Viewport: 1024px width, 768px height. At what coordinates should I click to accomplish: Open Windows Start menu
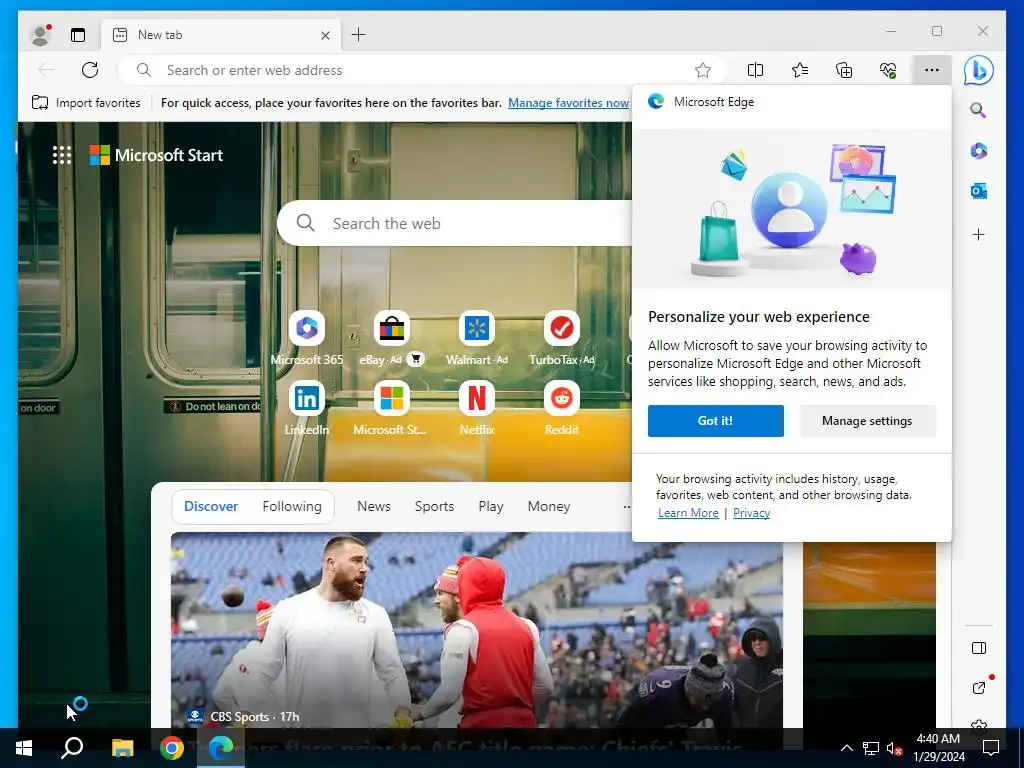click(24, 748)
